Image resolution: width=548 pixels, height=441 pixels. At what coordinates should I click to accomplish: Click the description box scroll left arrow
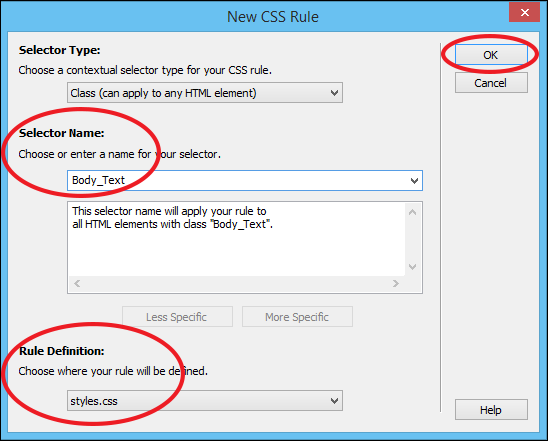tap(77, 283)
